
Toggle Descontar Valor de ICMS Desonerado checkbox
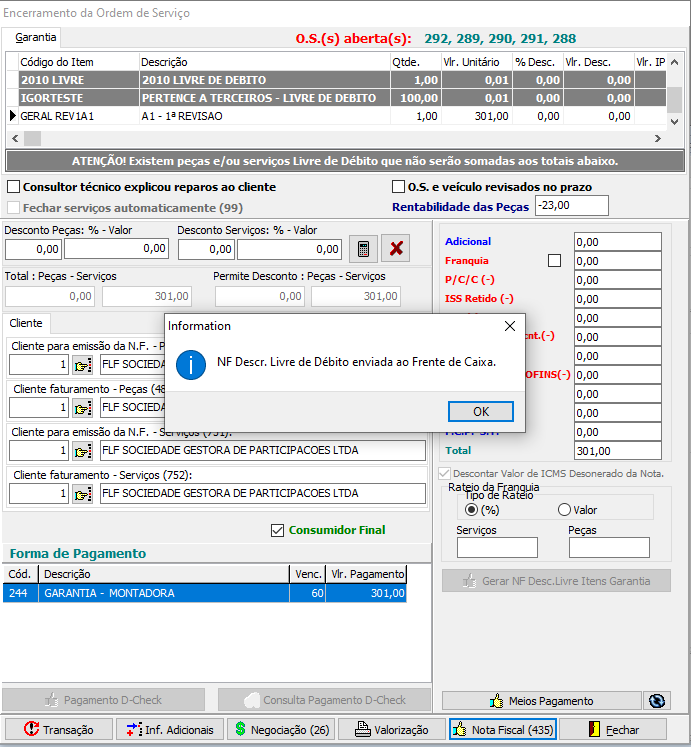[444, 474]
